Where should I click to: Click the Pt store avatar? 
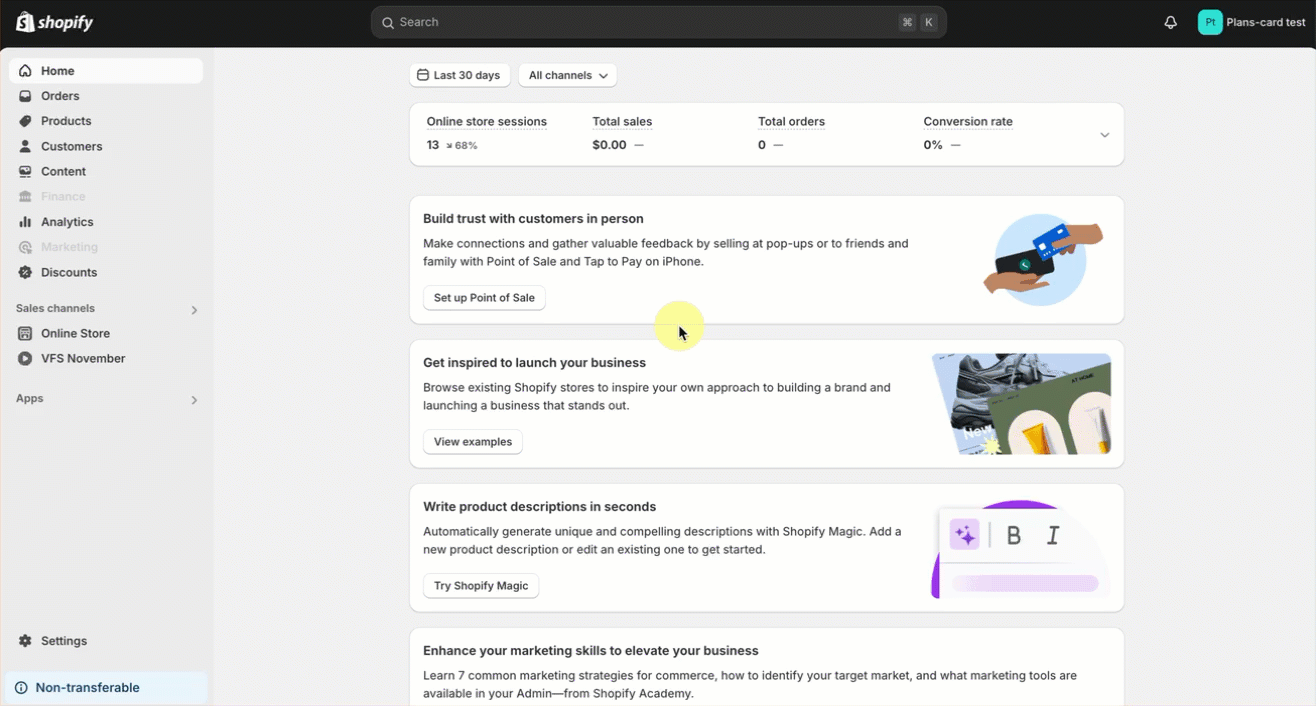coord(1210,22)
